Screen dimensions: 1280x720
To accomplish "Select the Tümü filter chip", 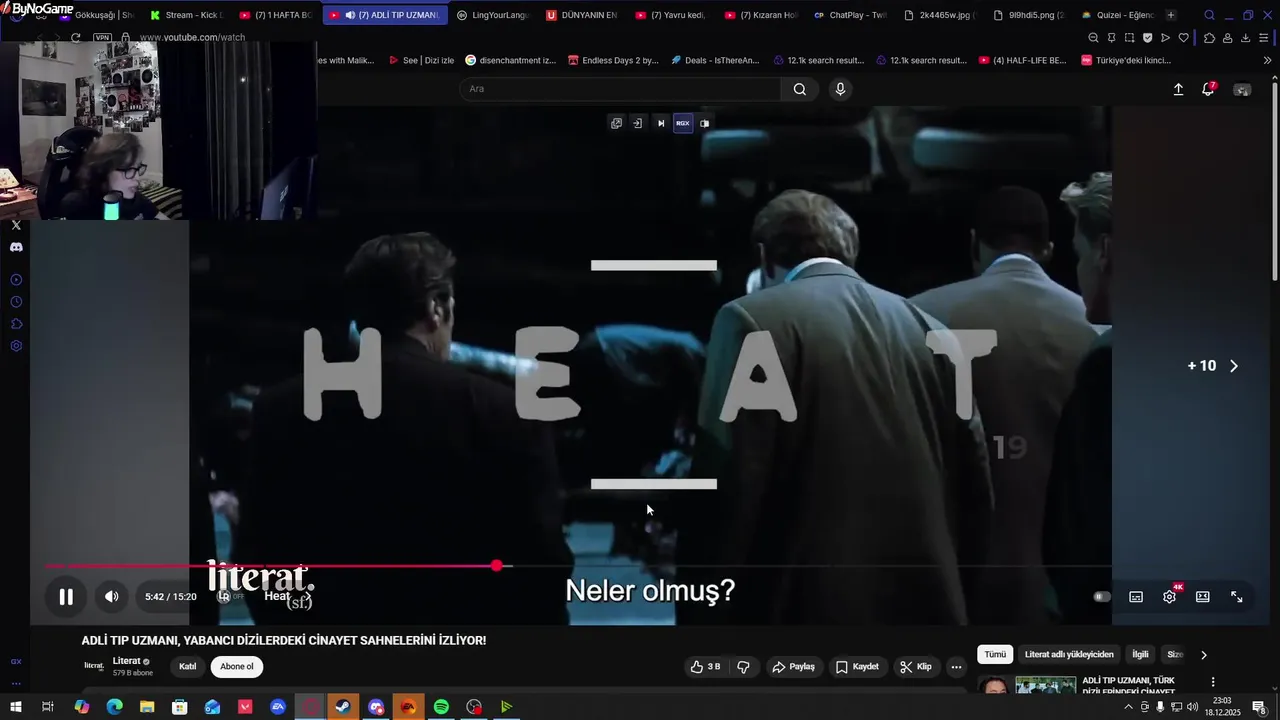I will pos(995,655).
